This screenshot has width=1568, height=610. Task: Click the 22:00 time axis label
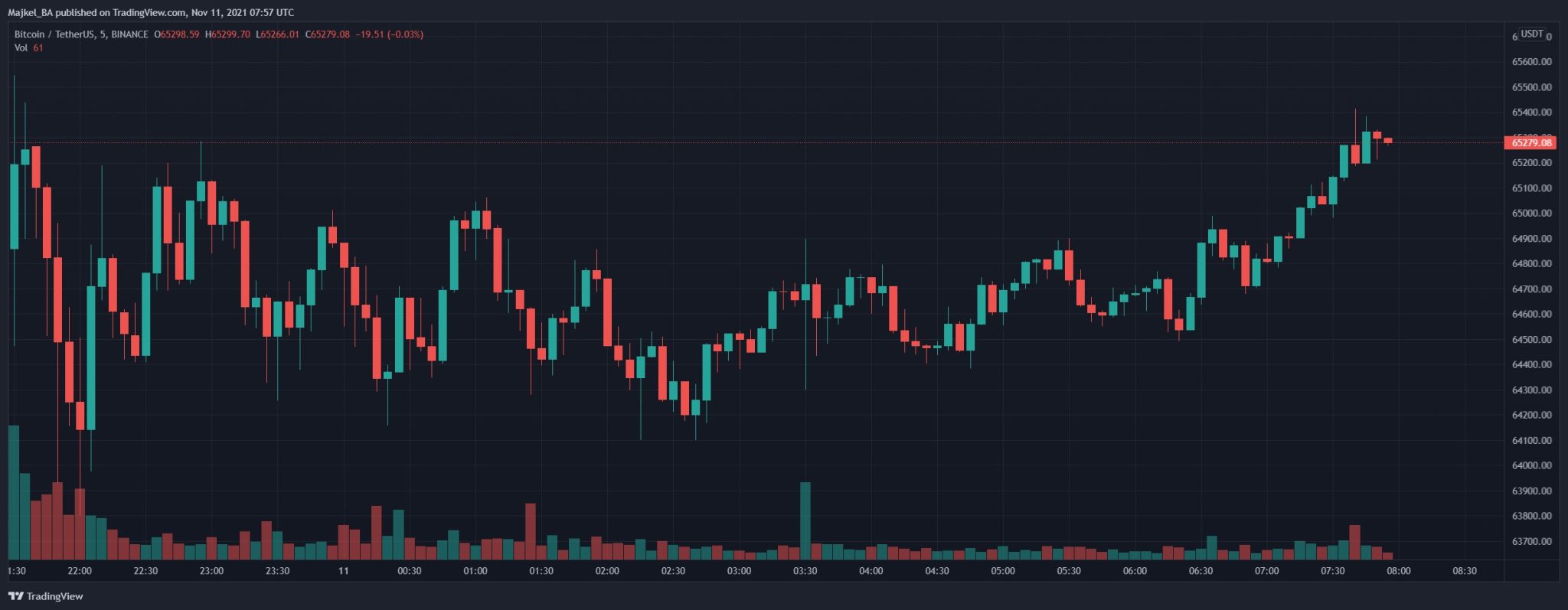pos(80,571)
